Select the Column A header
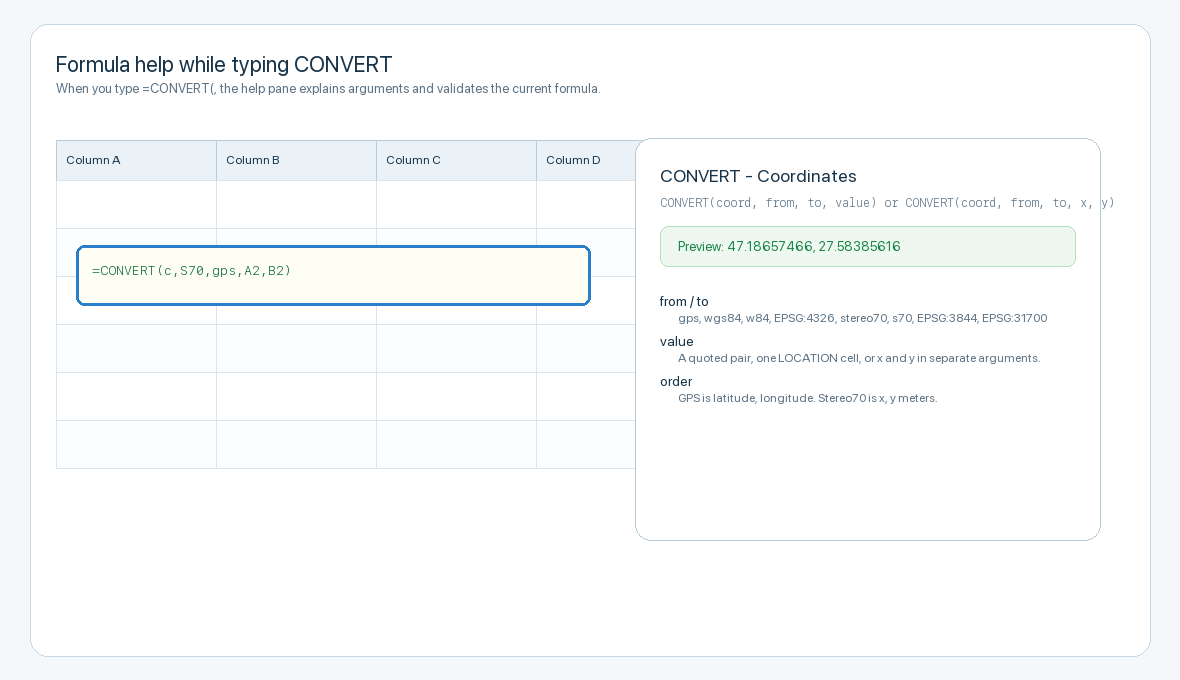Viewport: 1180px width, 680px height. [x=136, y=160]
